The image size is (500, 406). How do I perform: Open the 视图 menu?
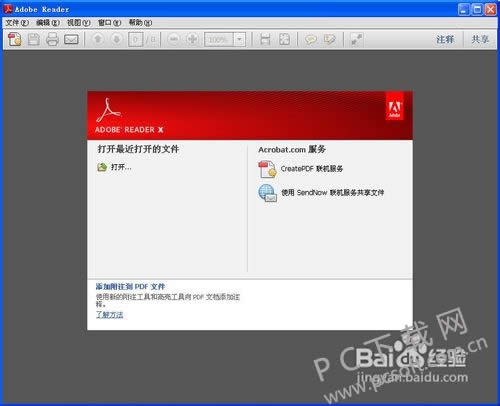click(79, 23)
